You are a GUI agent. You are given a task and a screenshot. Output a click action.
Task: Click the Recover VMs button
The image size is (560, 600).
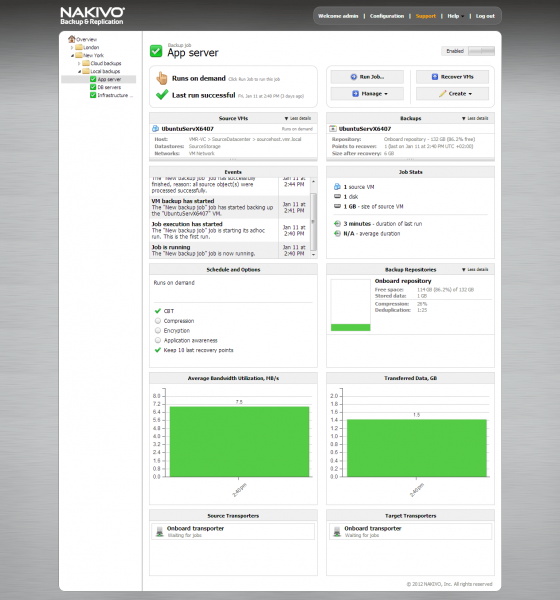[452, 77]
